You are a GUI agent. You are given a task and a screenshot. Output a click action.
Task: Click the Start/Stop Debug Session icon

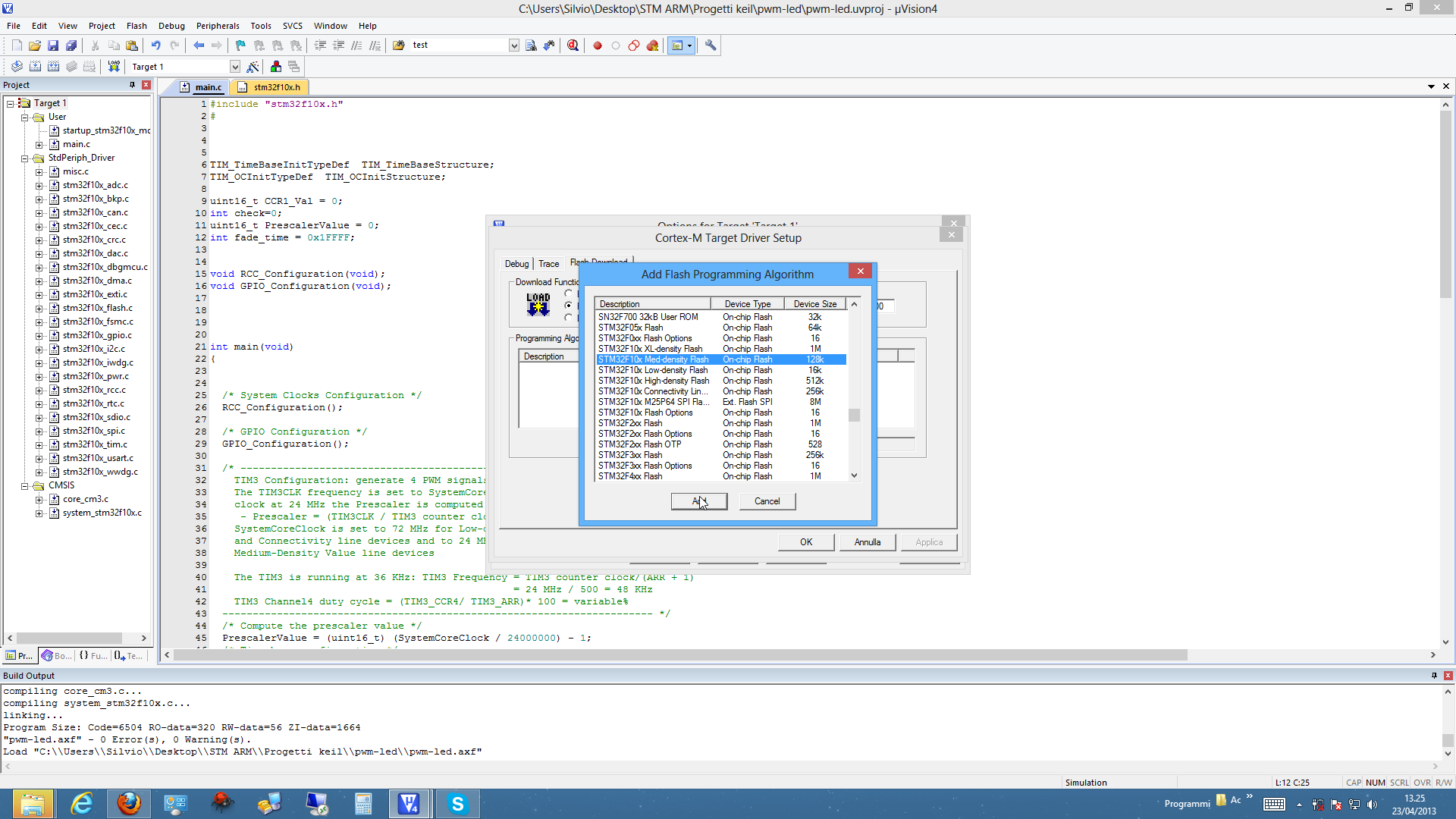coord(573,45)
